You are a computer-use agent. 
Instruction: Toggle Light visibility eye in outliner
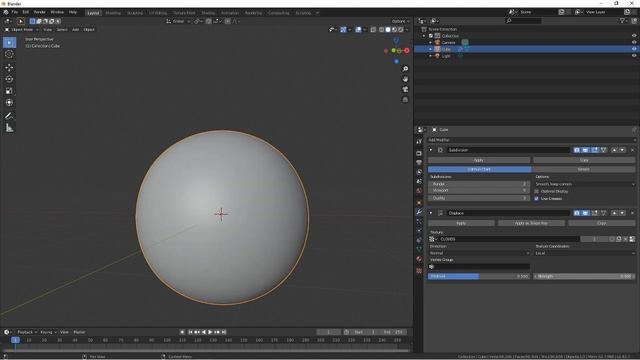tap(634, 56)
